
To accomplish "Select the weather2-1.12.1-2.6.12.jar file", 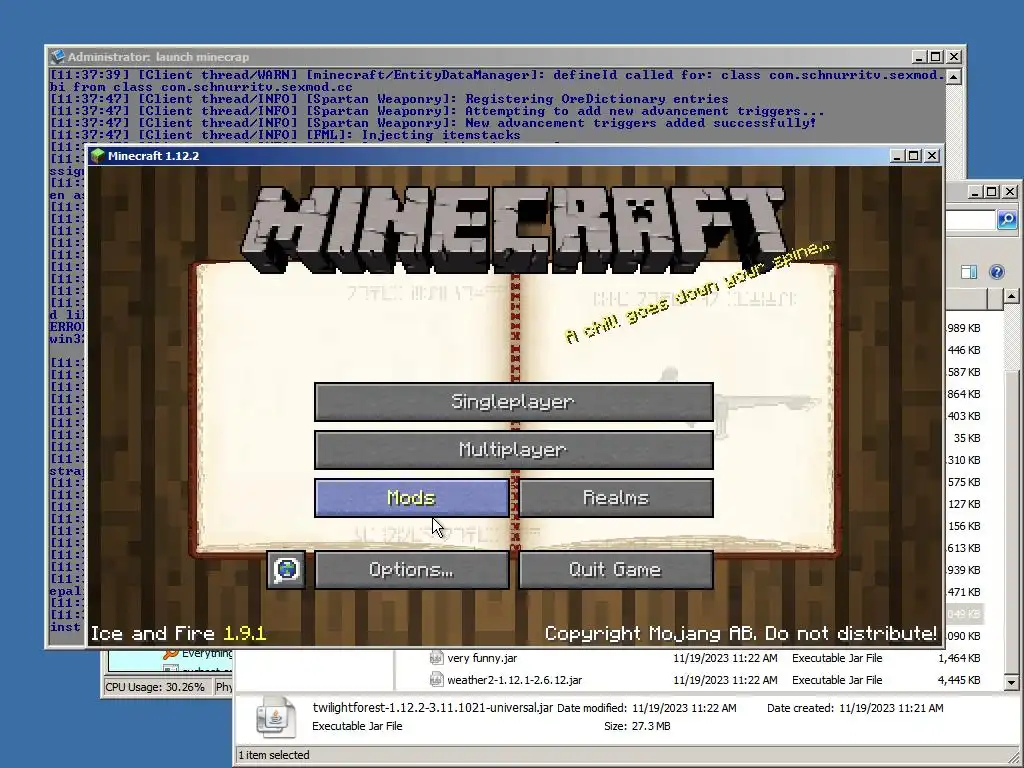I will coord(515,680).
